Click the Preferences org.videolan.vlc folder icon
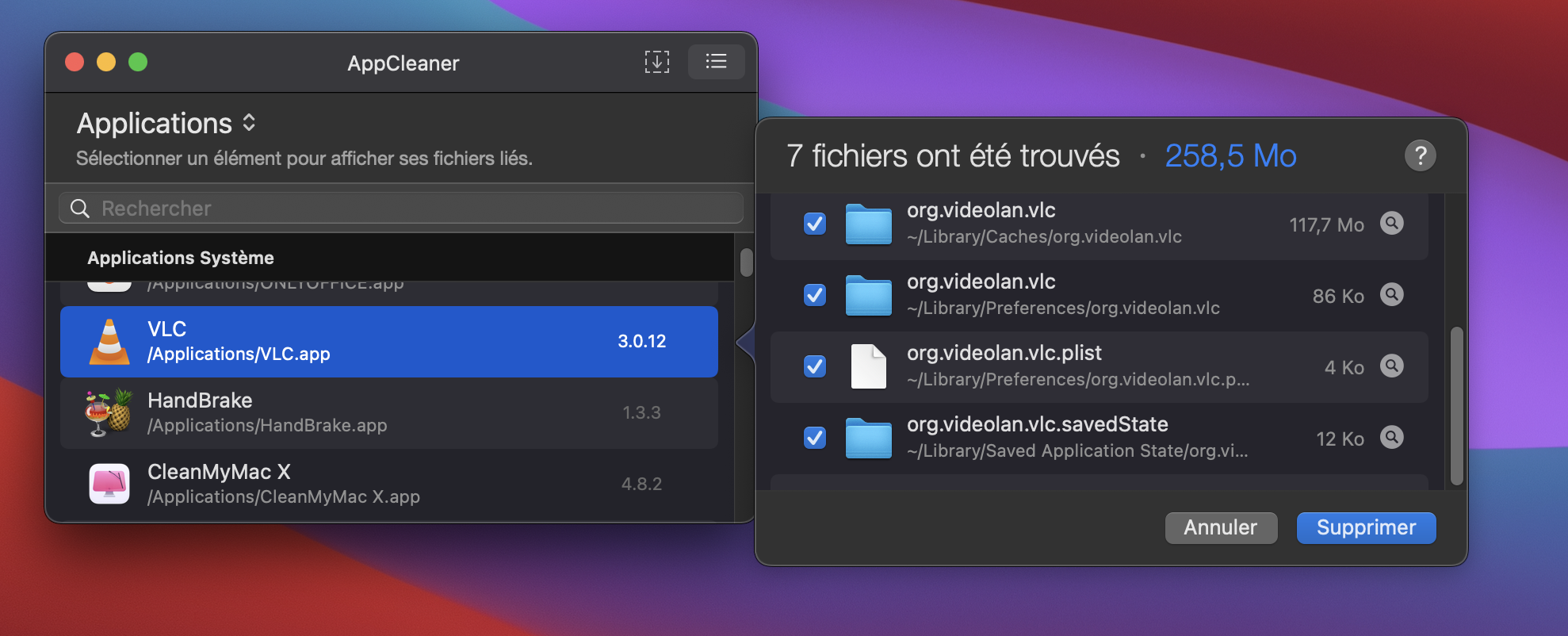This screenshot has width=1568, height=636. point(868,296)
